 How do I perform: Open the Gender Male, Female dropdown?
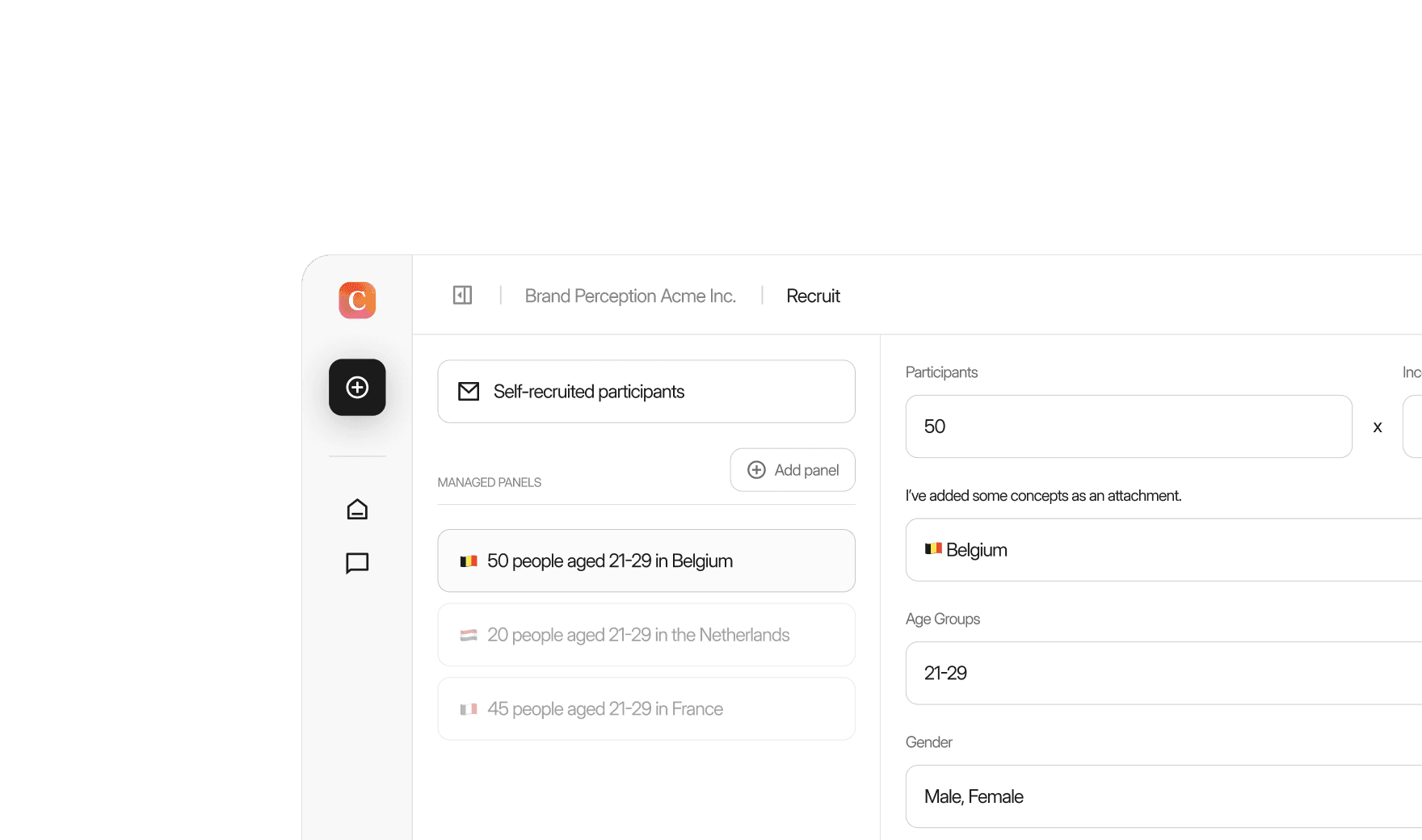1163,796
